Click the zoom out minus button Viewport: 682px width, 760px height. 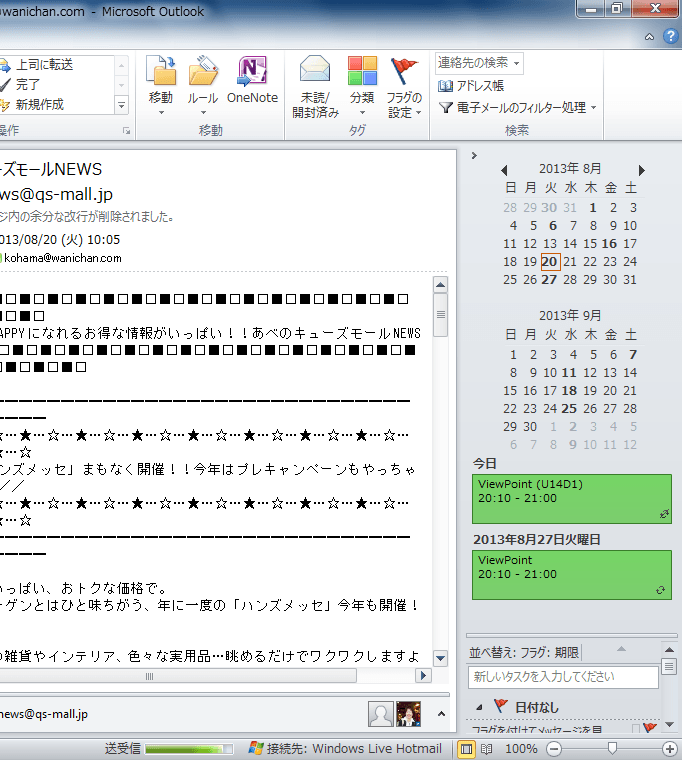(554, 749)
